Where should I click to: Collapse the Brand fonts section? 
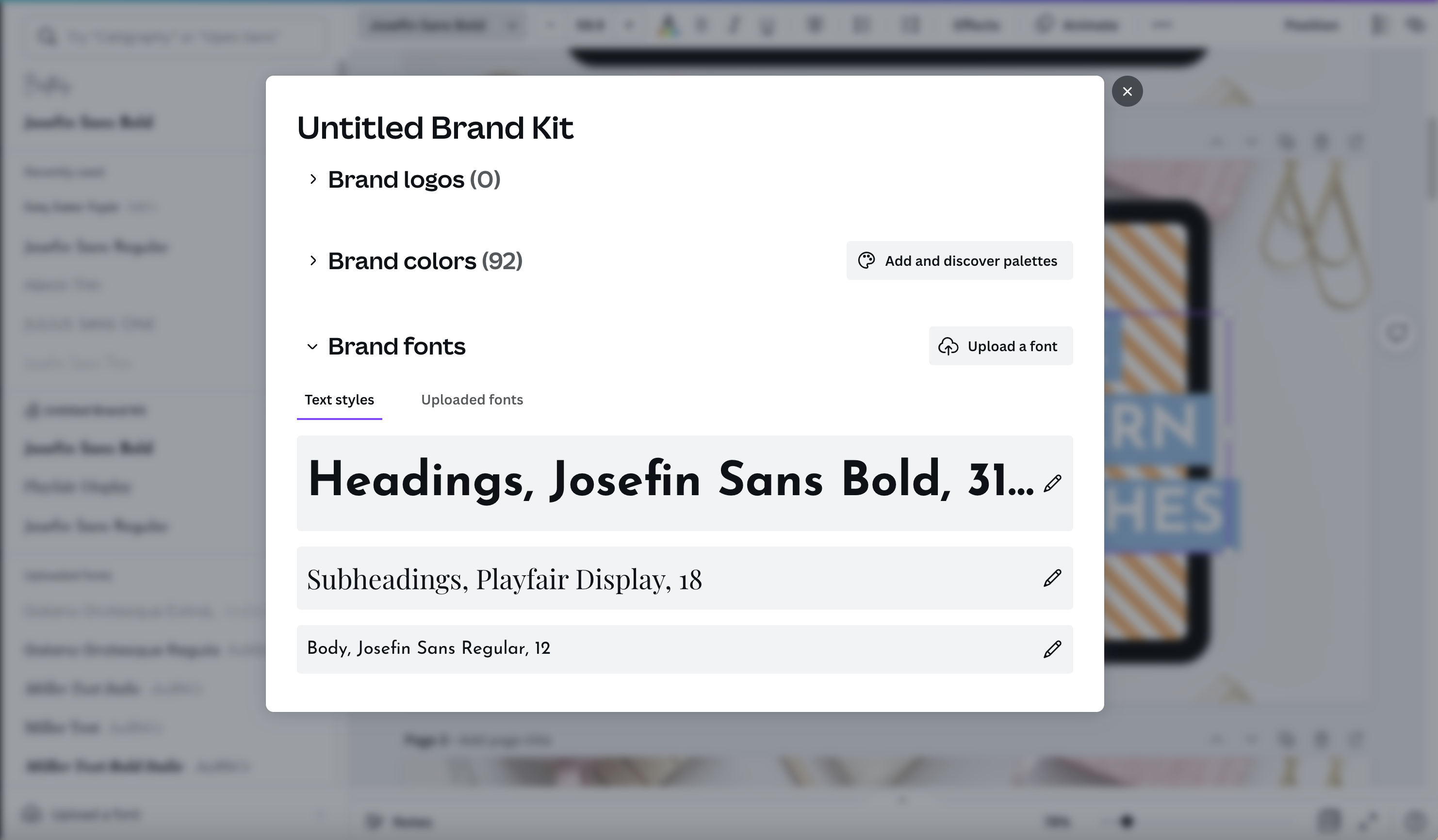[x=310, y=346]
